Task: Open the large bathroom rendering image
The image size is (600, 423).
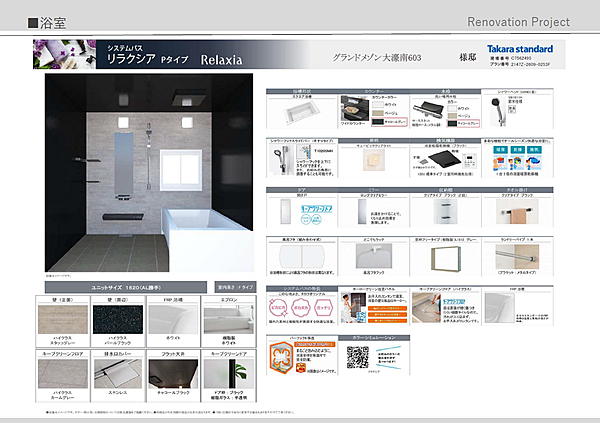Action: 149,173
